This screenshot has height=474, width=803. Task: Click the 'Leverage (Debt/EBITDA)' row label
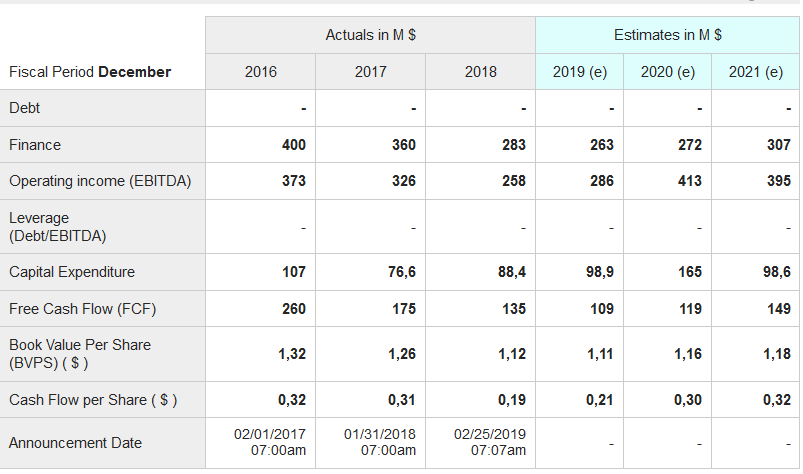[58, 227]
